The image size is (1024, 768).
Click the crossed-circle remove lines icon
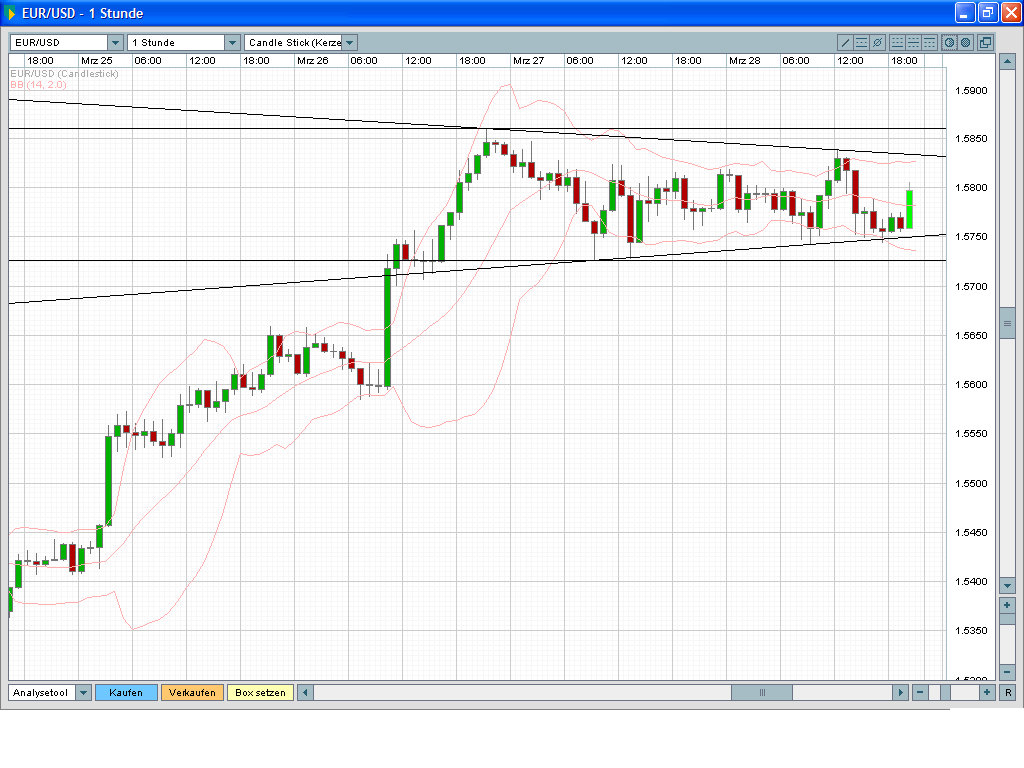pos(877,42)
